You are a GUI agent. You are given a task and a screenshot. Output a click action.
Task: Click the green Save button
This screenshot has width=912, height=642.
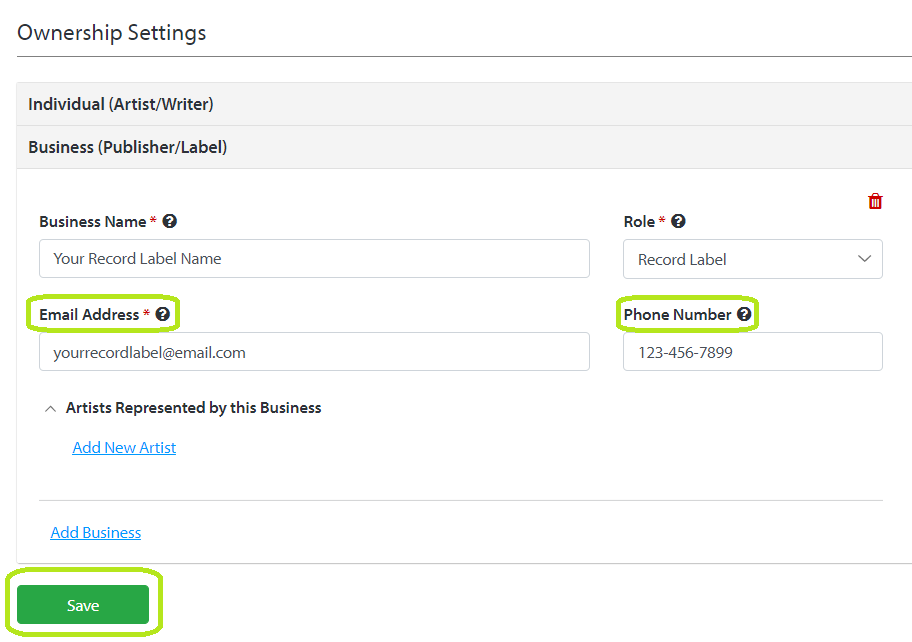click(x=83, y=605)
